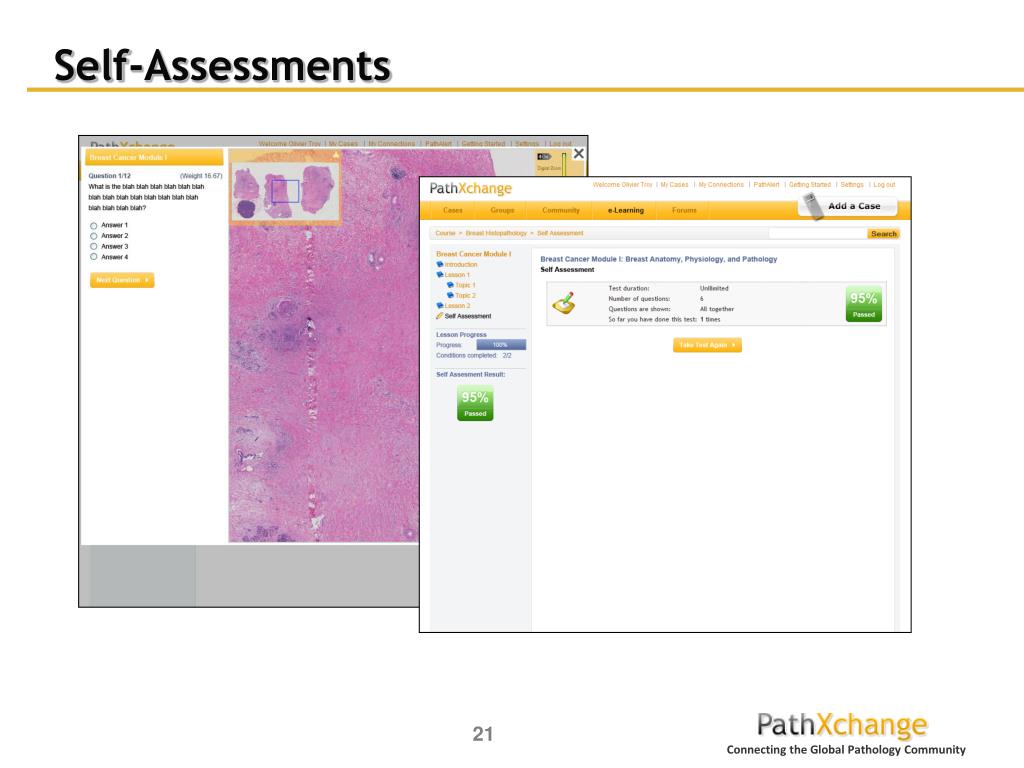
Task: Click the 'All together' value
Action: pos(716,309)
